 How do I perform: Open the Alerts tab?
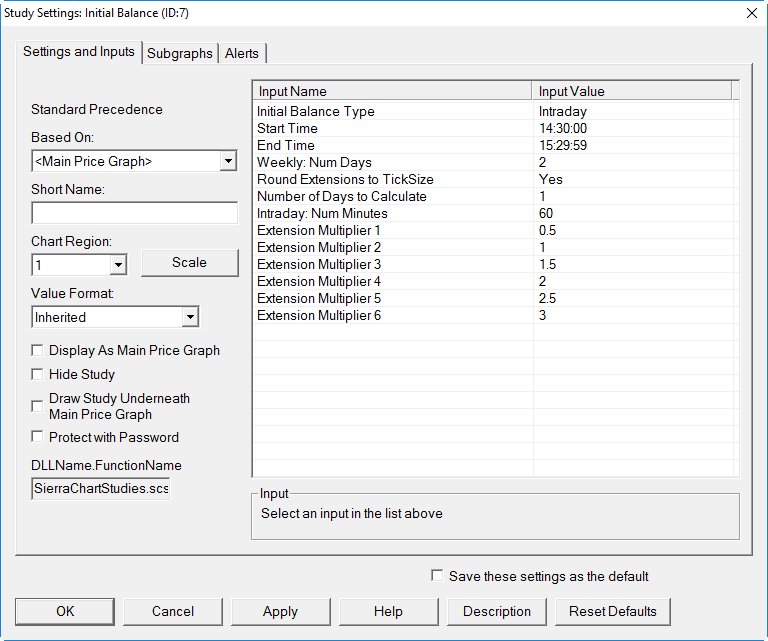(x=242, y=53)
